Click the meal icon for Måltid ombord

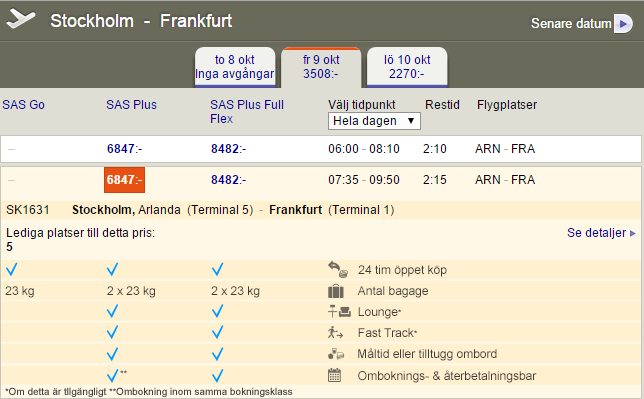(x=336, y=354)
